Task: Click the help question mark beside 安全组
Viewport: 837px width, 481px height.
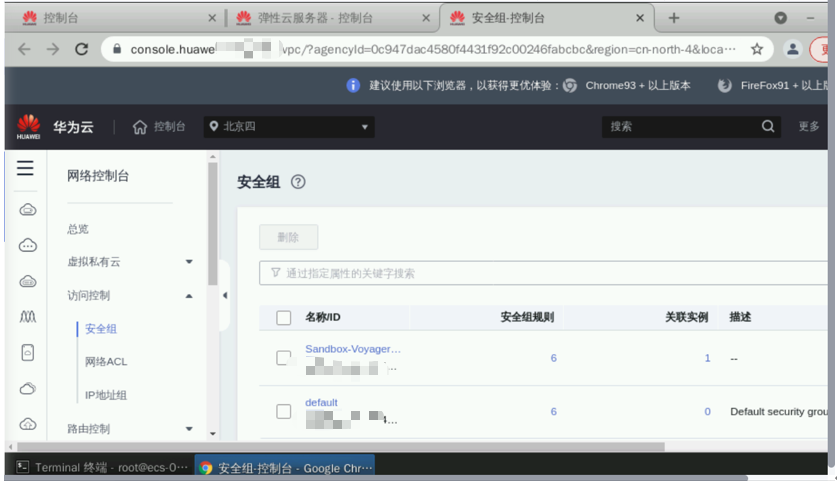Action: [297, 182]
